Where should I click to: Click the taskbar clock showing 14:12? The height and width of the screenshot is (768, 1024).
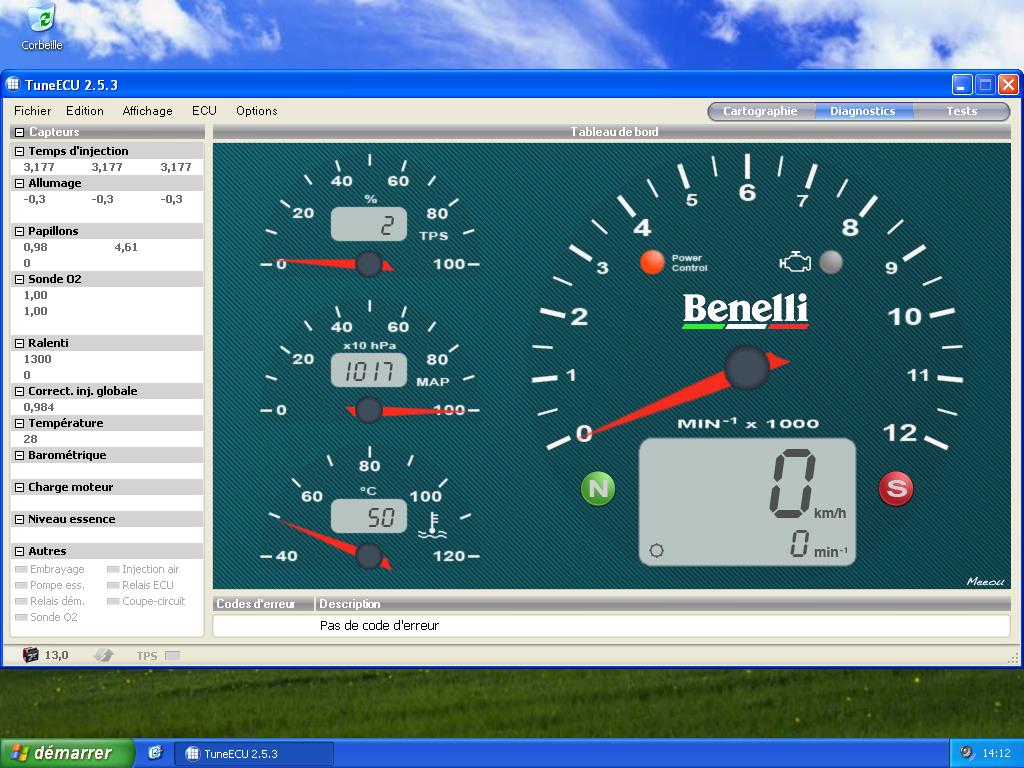coord(997,754)
